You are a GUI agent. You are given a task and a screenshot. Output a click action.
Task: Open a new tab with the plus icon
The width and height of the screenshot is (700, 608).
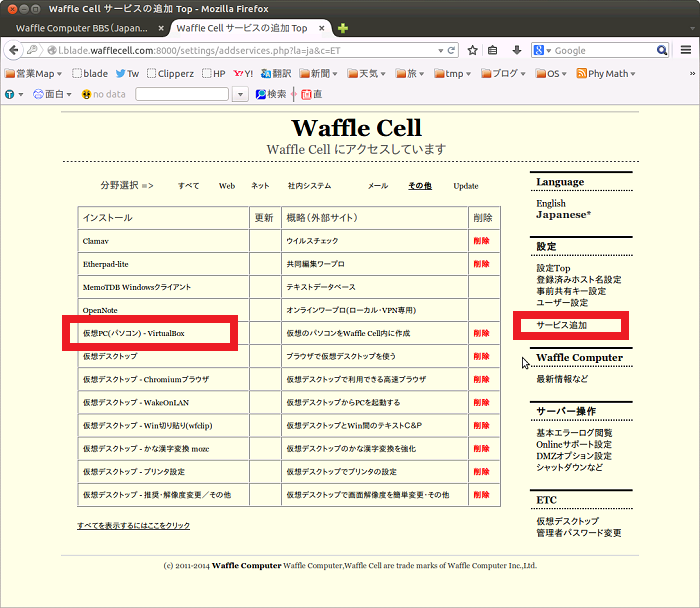pyautogui.click(x=343, y=29)
